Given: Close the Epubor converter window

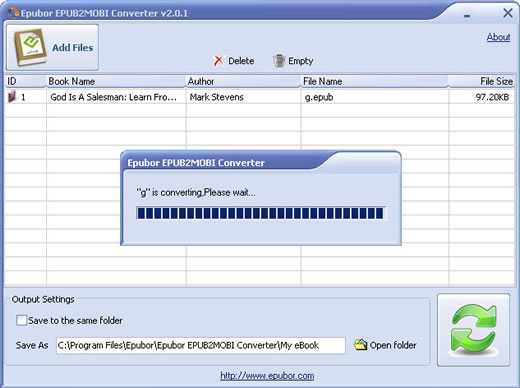Looking at the screenshot, I should 508,13.
